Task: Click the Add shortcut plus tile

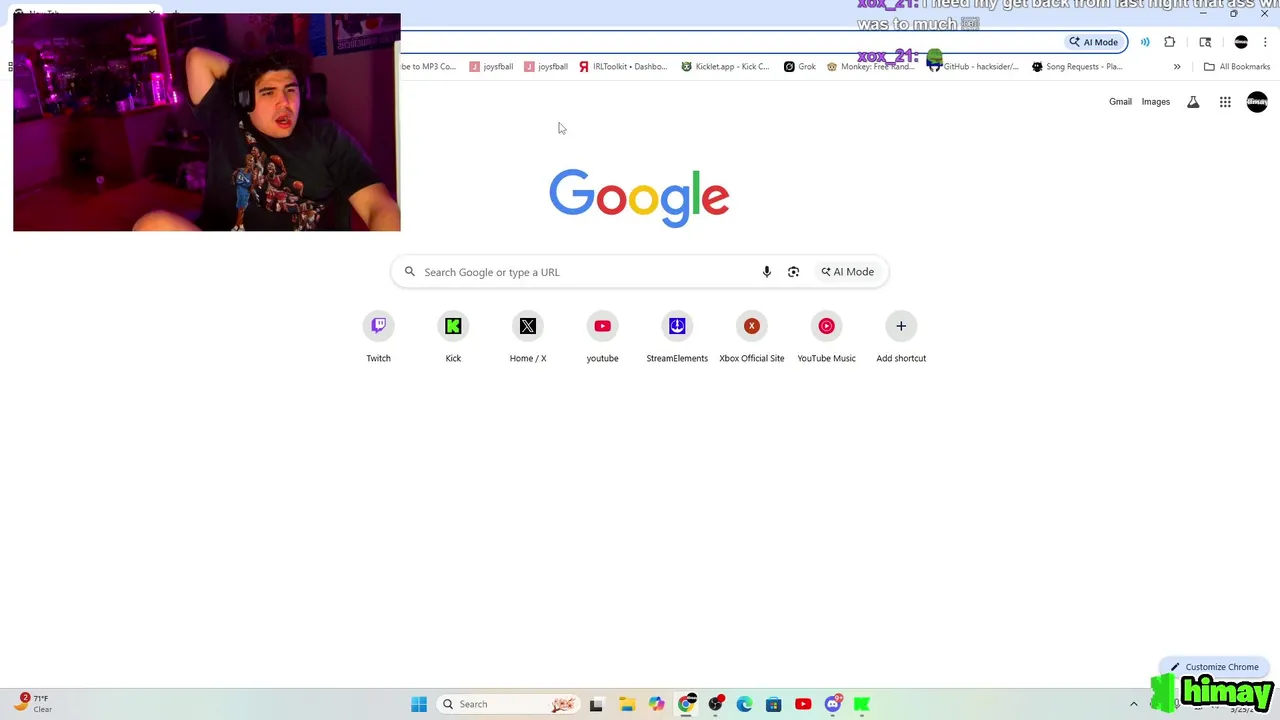Action: (901, 337)
